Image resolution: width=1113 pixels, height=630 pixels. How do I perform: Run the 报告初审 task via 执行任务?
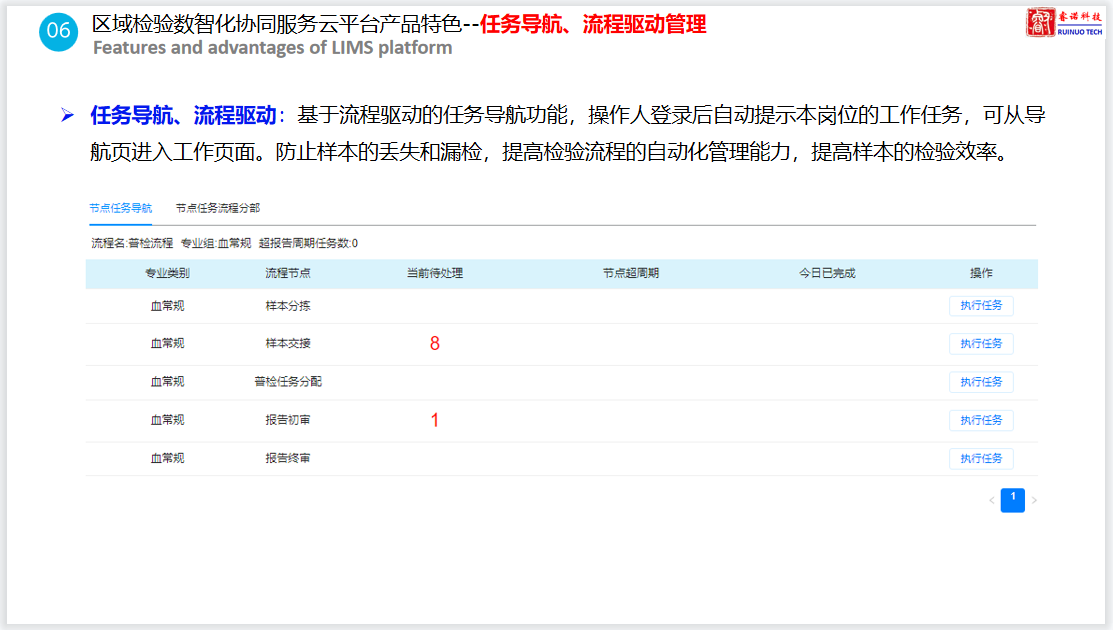tap(980, 421)
